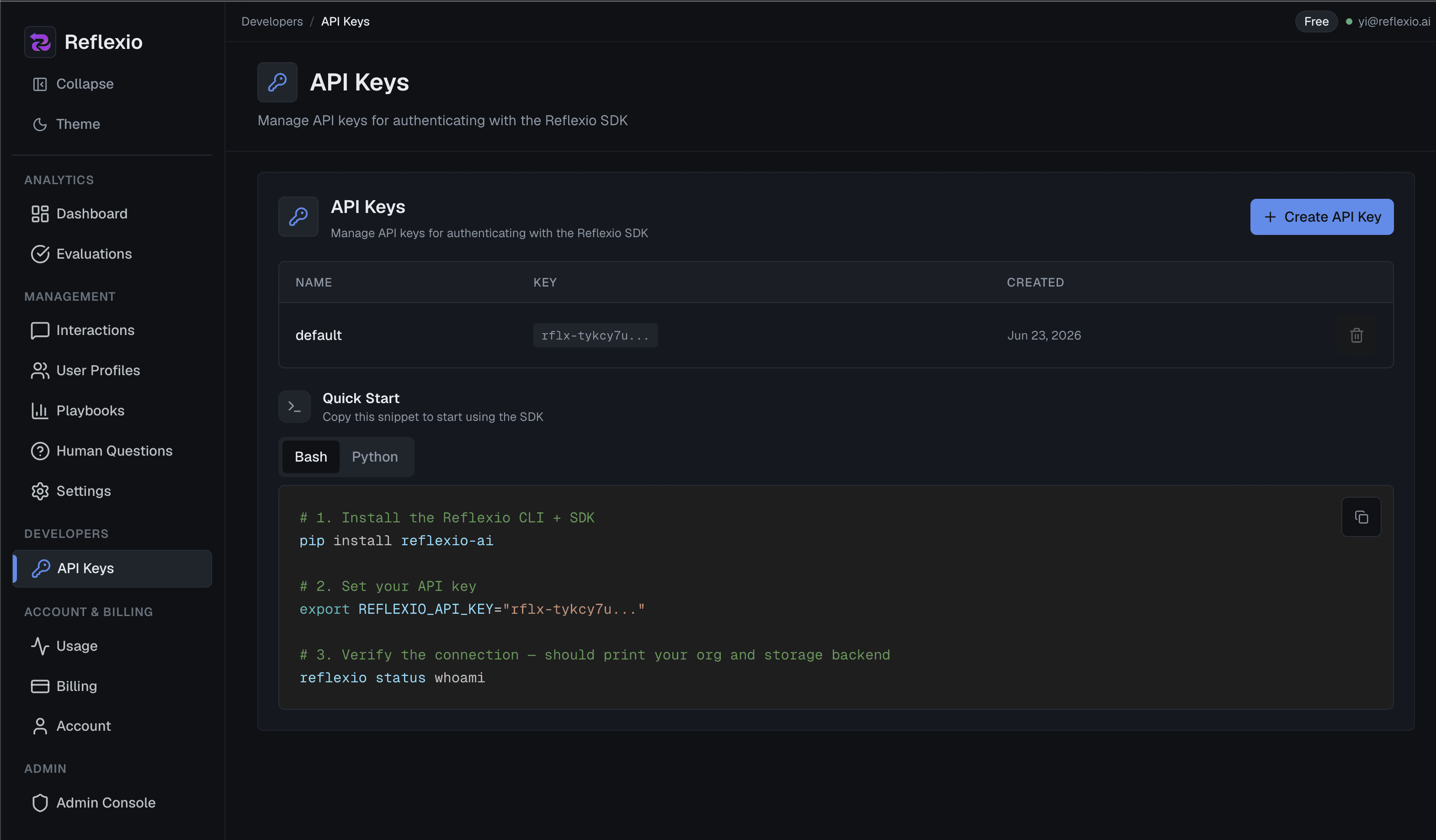Click the Collapse sidebar icon
Screen dimensions: 1436x840
click(40, 85)
